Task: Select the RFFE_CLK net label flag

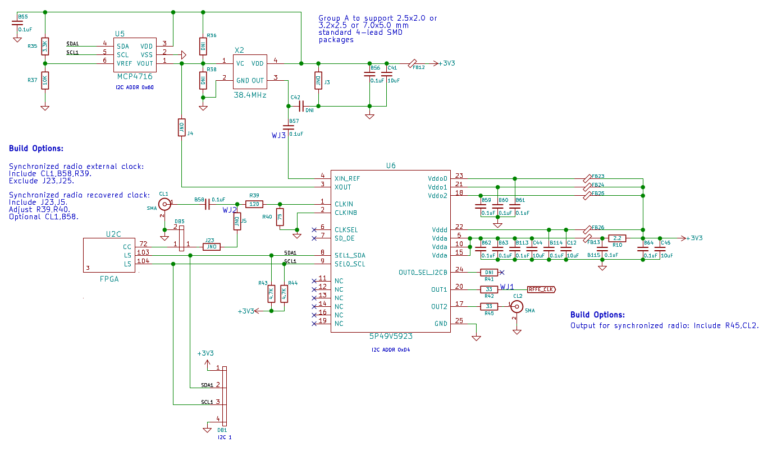Action: click(541, 289)
